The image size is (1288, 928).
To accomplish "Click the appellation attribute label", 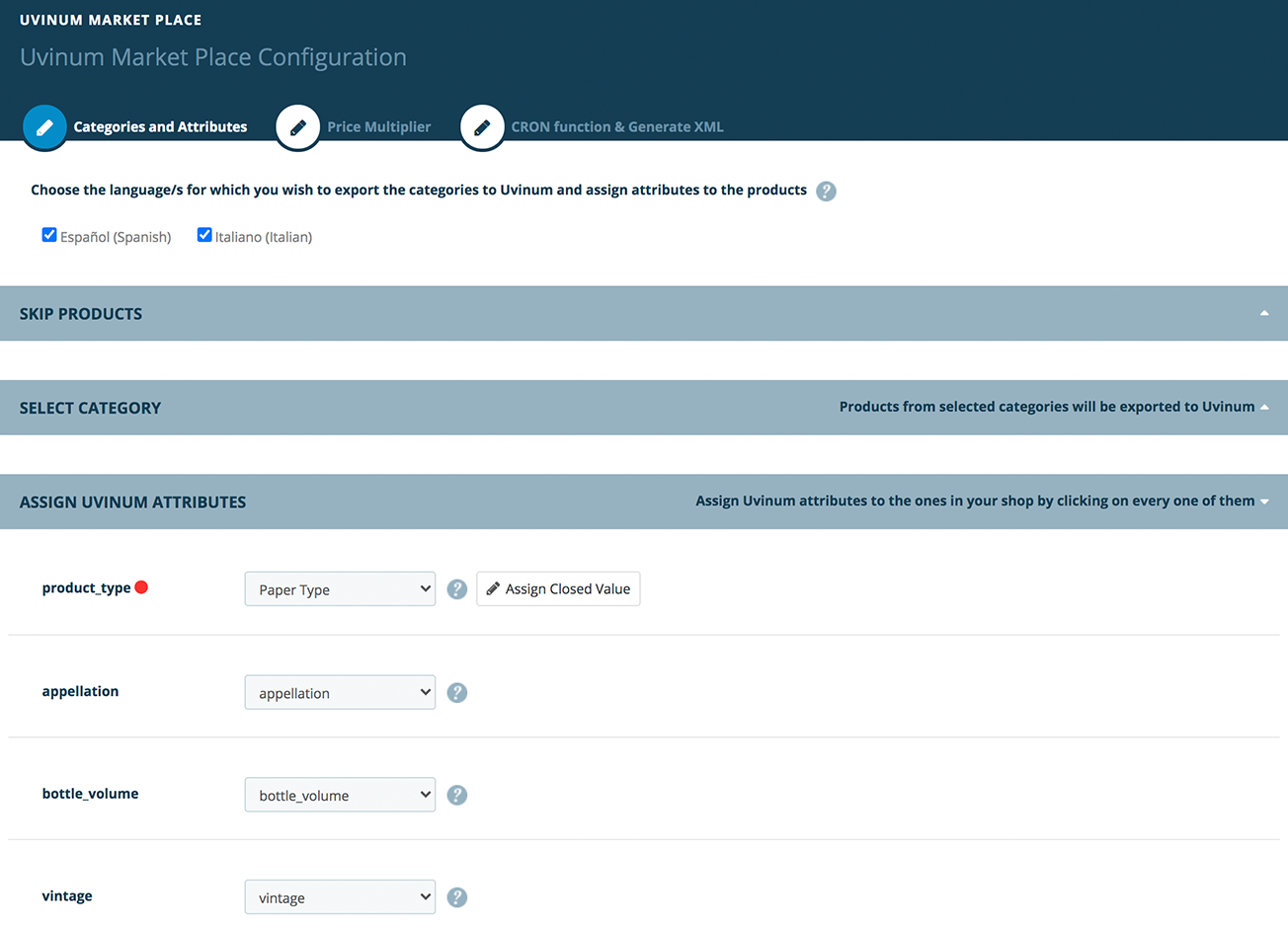I will coord(80,691).
